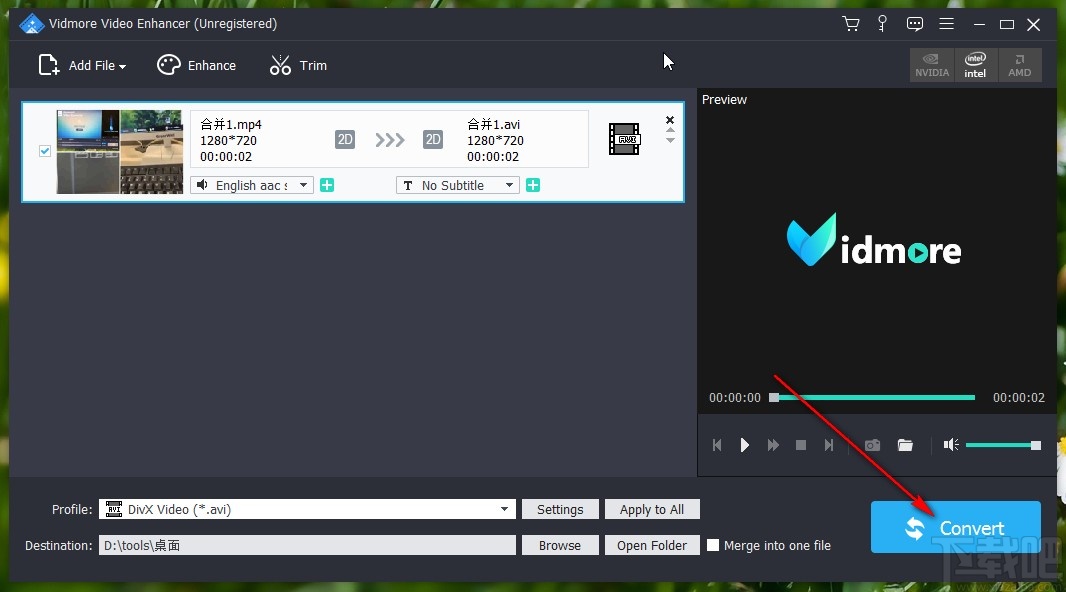Viewport: 1066px width, 592px height.
Task: Click the register key icon
Action: [882, 24]
